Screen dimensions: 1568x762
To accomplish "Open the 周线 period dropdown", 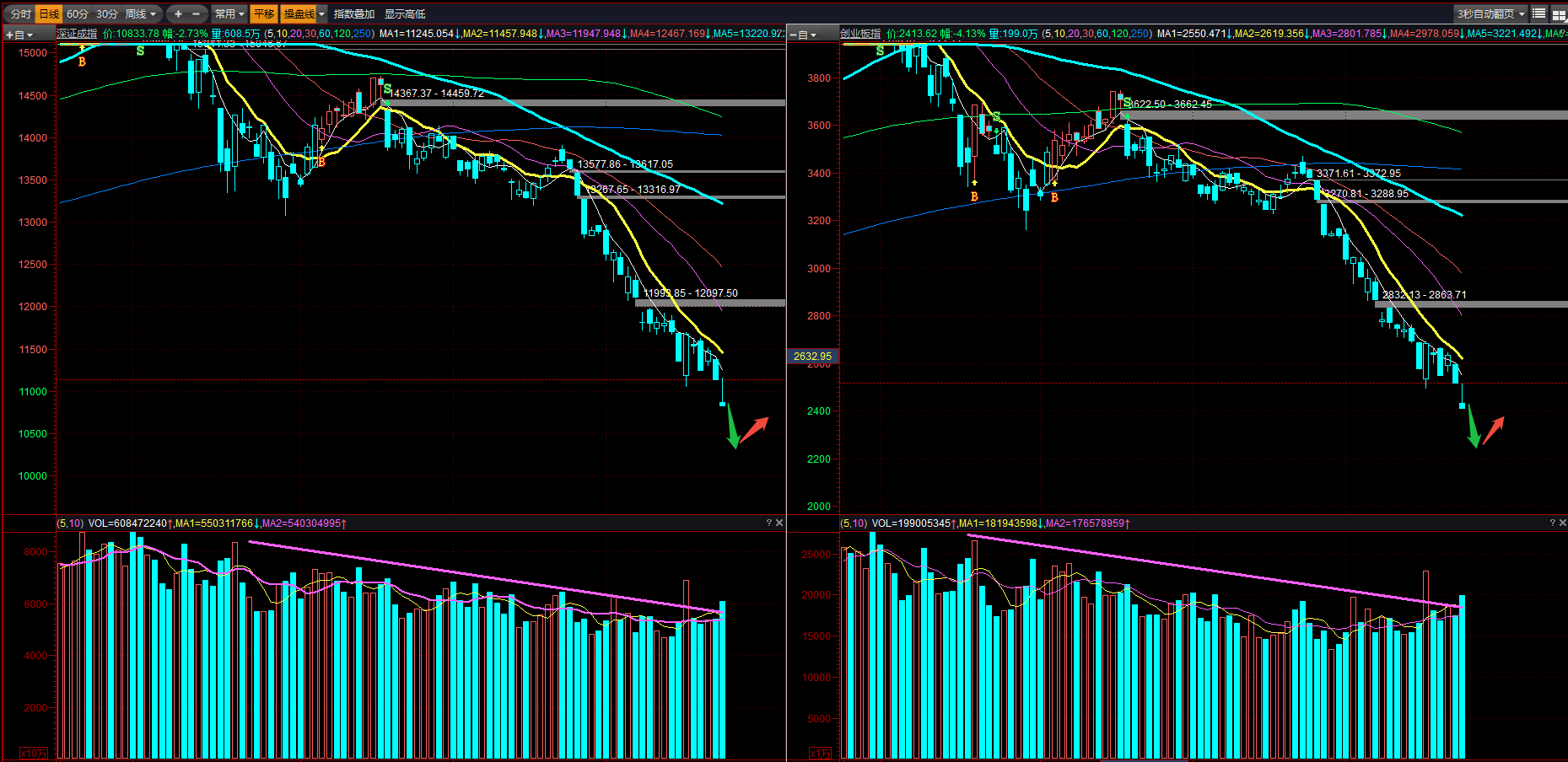I will point(141,13).
